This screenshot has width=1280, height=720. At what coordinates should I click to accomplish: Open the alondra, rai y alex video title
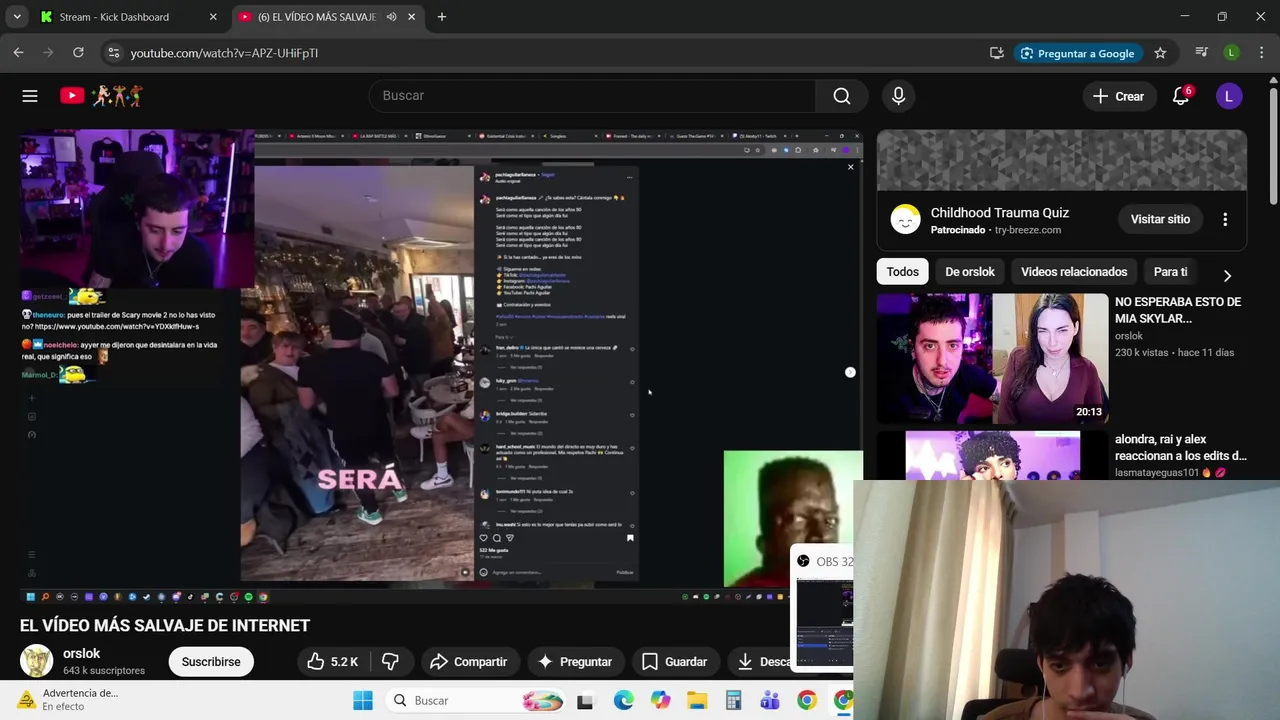coord(1181,448)
